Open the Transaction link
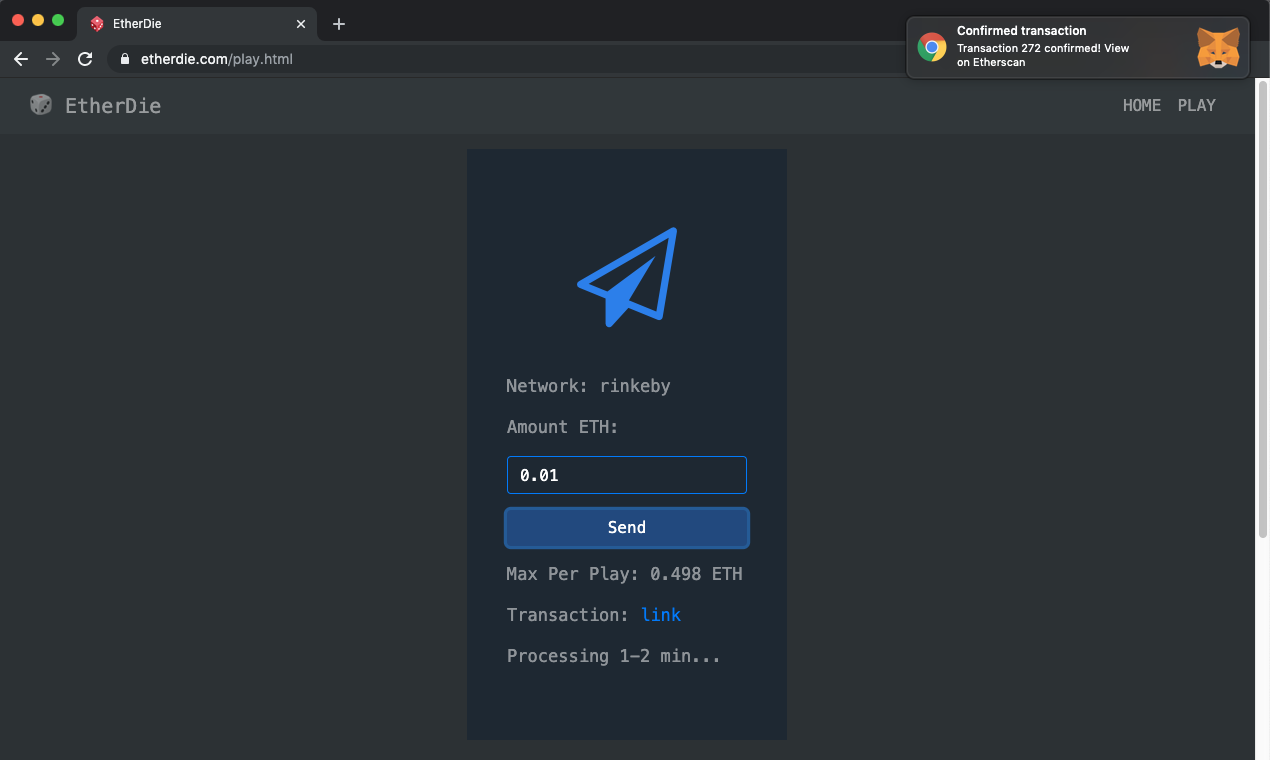The width and height of the screenshot is (1270, 760). (661, 615)
